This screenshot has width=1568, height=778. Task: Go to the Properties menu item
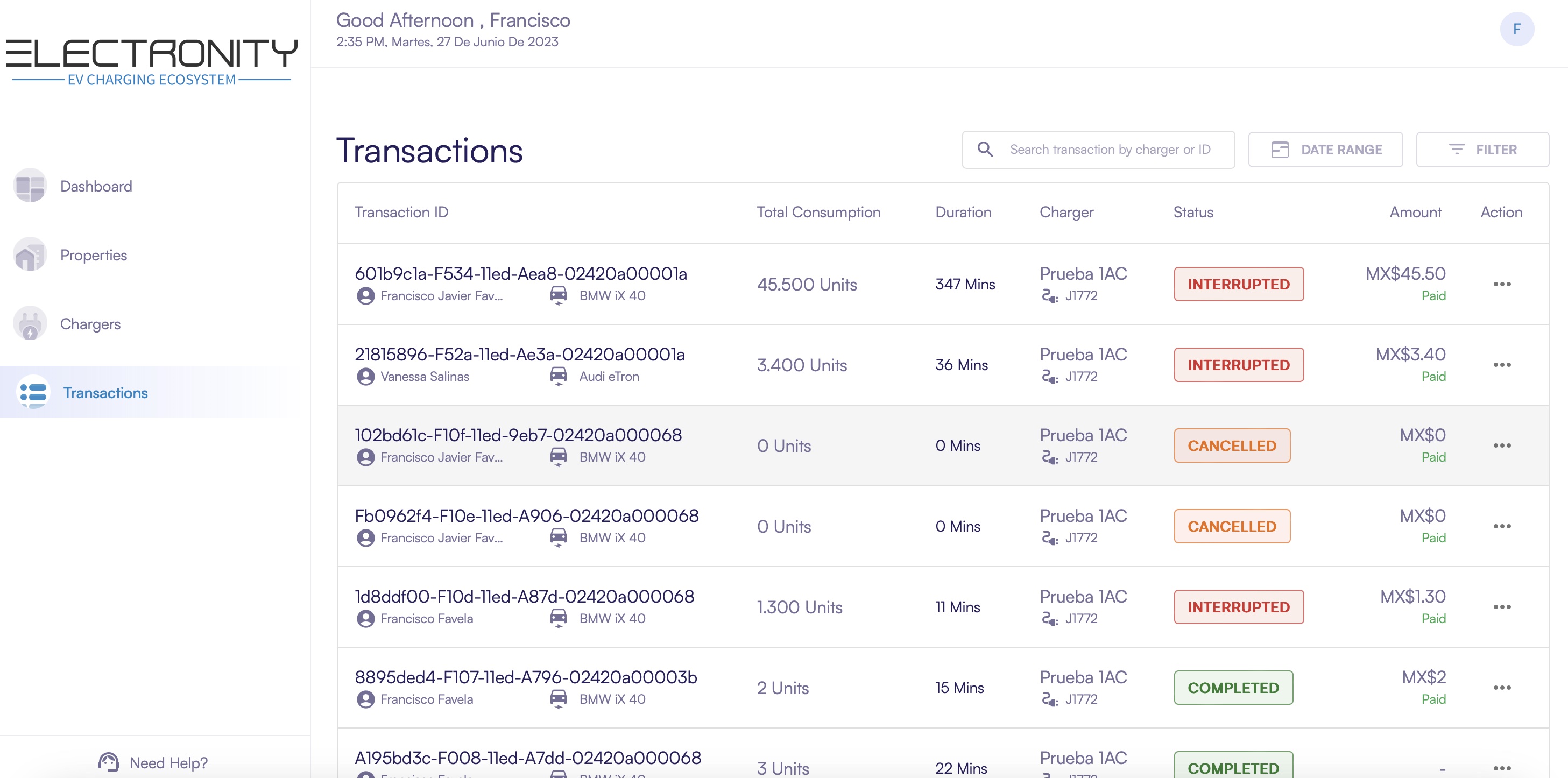coord(93,255)
